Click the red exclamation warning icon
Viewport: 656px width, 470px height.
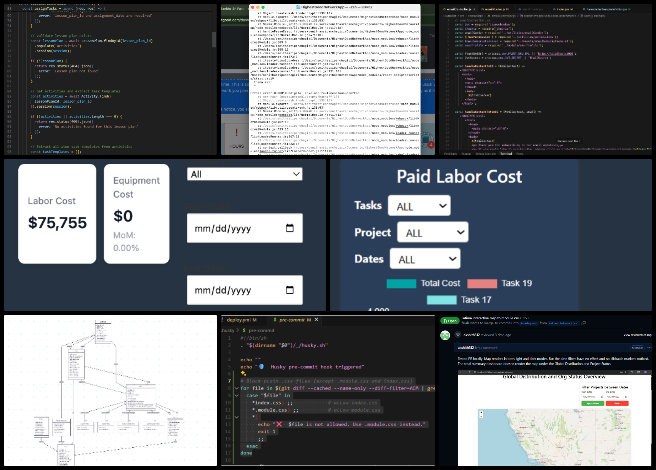pos(234,133)
